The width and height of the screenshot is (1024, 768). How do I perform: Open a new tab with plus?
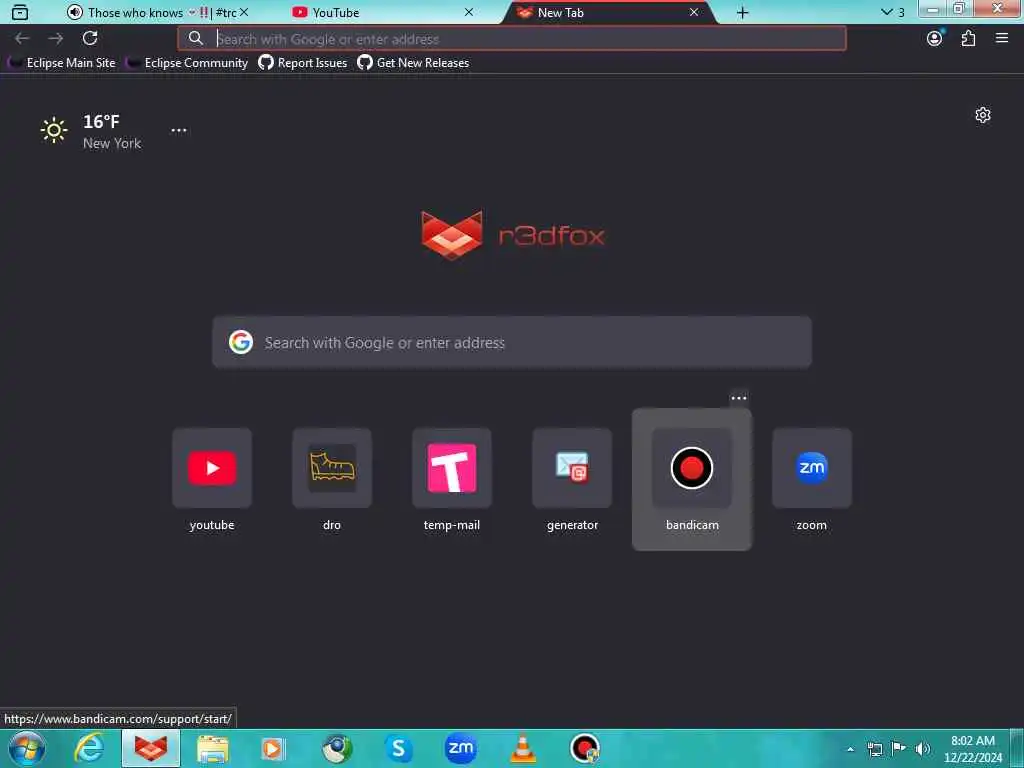click(743, 12)
